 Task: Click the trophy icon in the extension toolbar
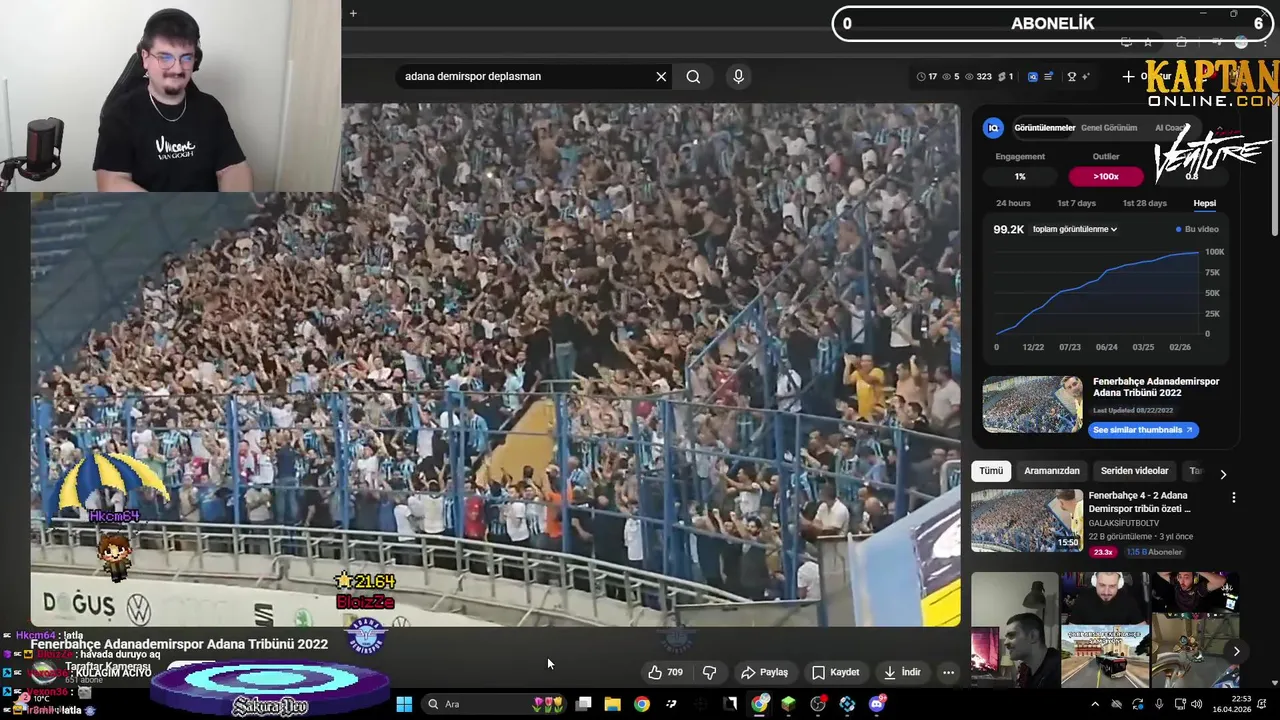pyautogui.click(x=1072, y=76)
